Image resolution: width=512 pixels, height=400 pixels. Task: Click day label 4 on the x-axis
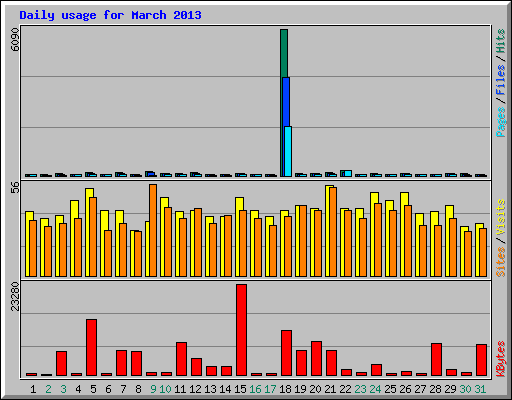pos(78,389)
